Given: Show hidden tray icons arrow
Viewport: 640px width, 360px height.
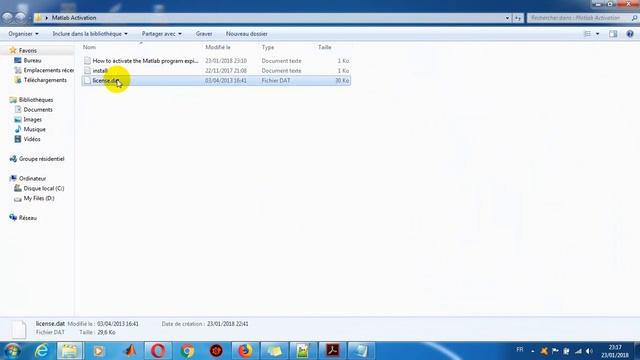Looking at the screenshot, I should point(532,351).
